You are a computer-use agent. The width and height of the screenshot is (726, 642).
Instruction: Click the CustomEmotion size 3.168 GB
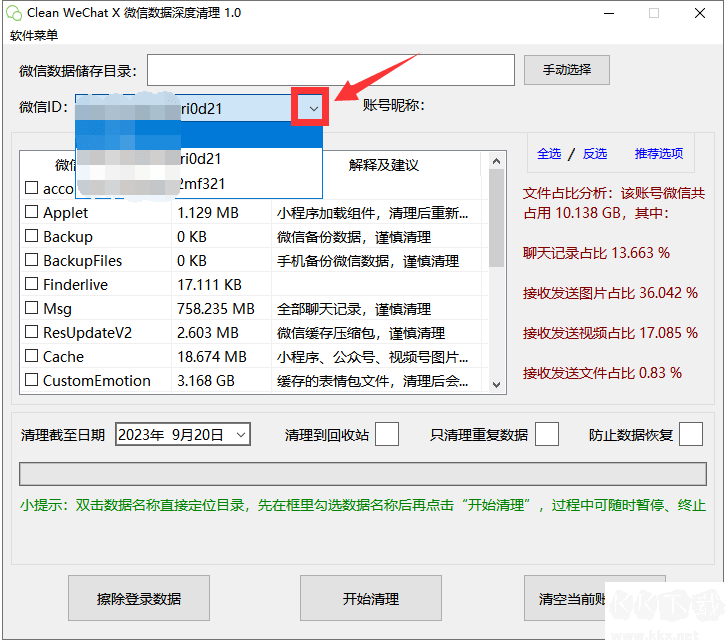click(x=206, y=381)
